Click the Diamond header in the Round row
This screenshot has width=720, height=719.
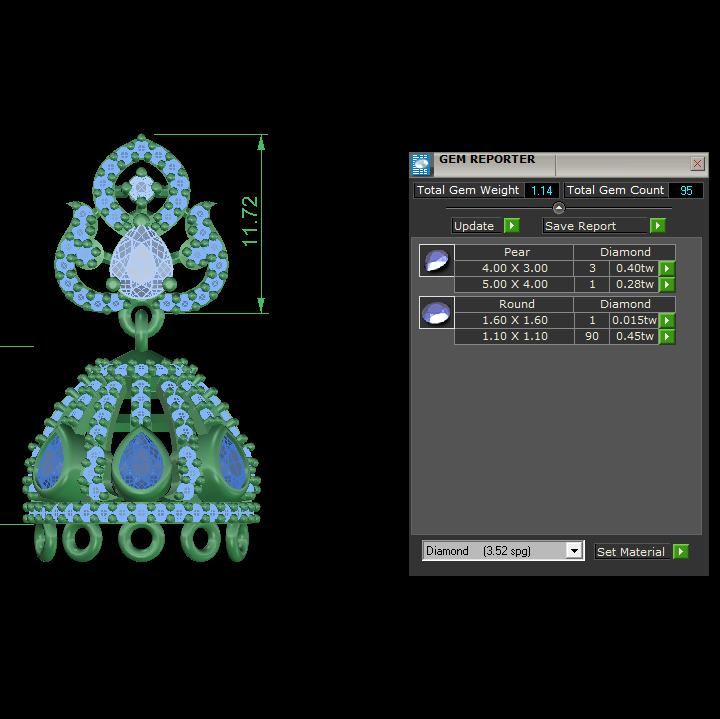tap(625, 304)
